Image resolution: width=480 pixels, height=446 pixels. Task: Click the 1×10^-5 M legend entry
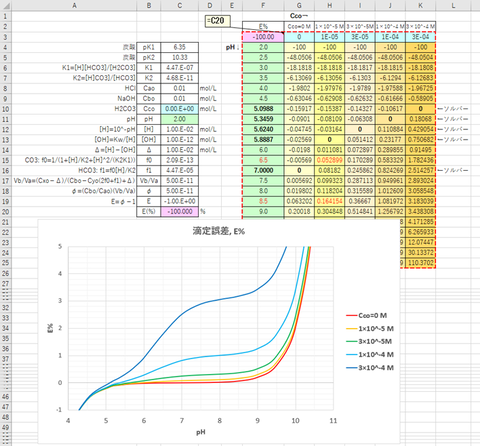(x=370, y=329)
